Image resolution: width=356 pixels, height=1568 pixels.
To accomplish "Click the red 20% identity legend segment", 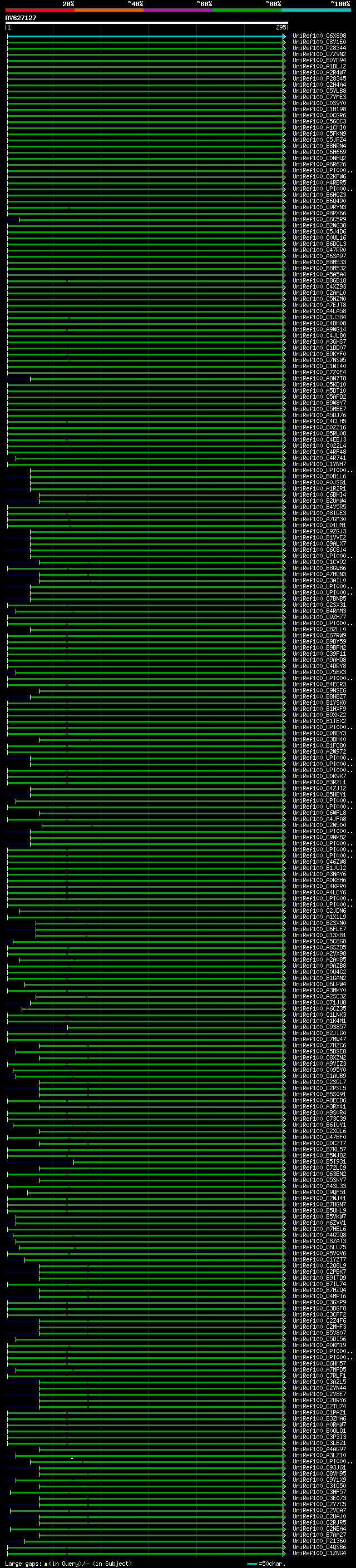I will [39, 10].
